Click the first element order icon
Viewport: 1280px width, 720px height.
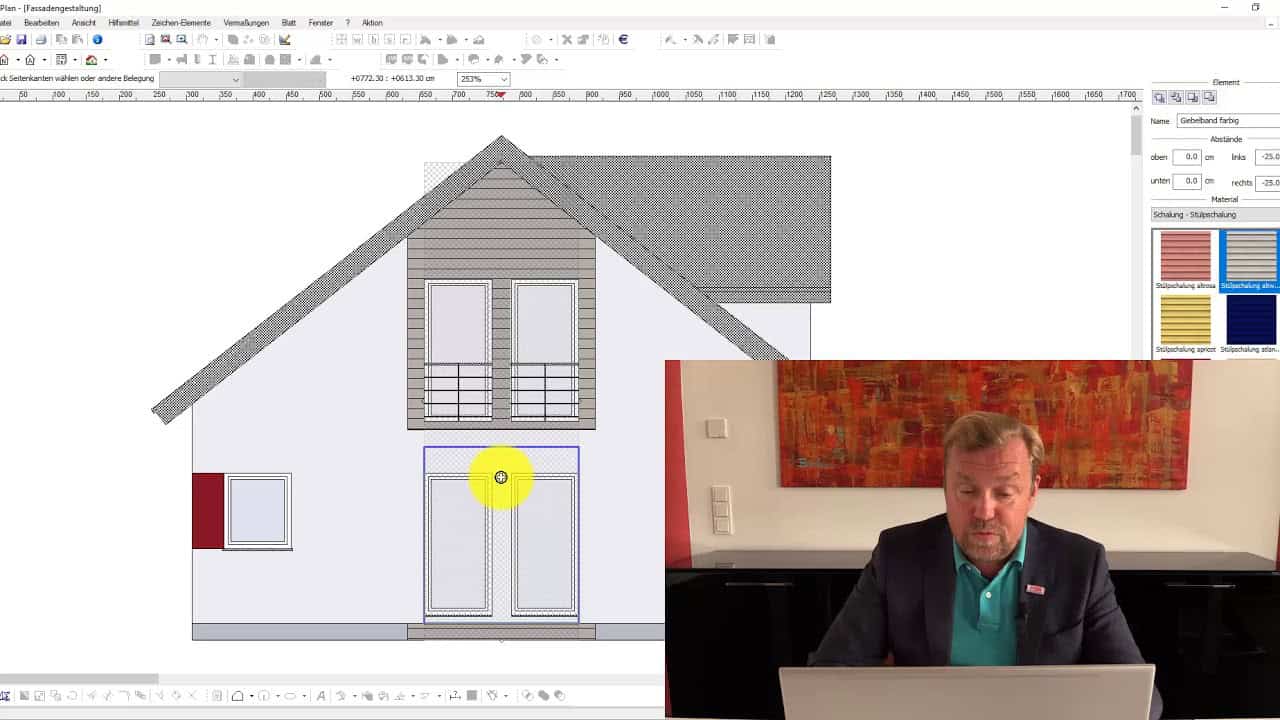coord(1159,98)
